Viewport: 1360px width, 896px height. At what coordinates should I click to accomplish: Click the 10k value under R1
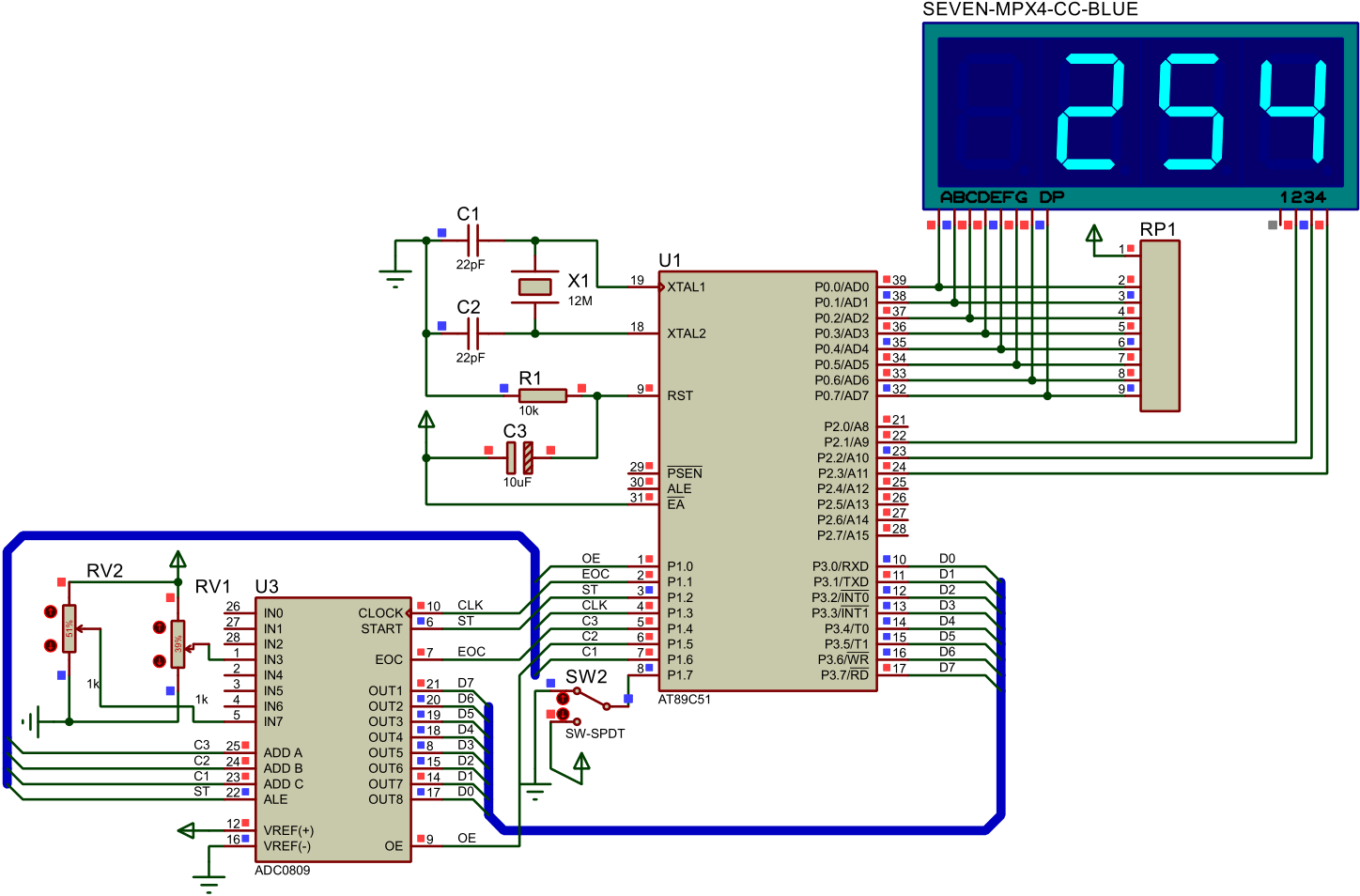point(529,410)
